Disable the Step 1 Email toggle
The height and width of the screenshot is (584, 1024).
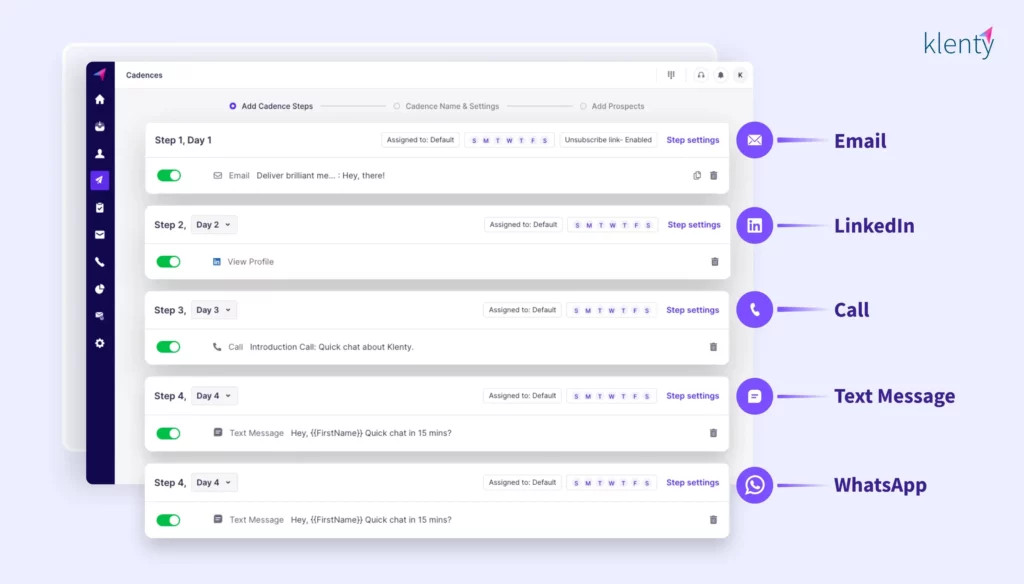pyautogui.click(x=169, y=175)
